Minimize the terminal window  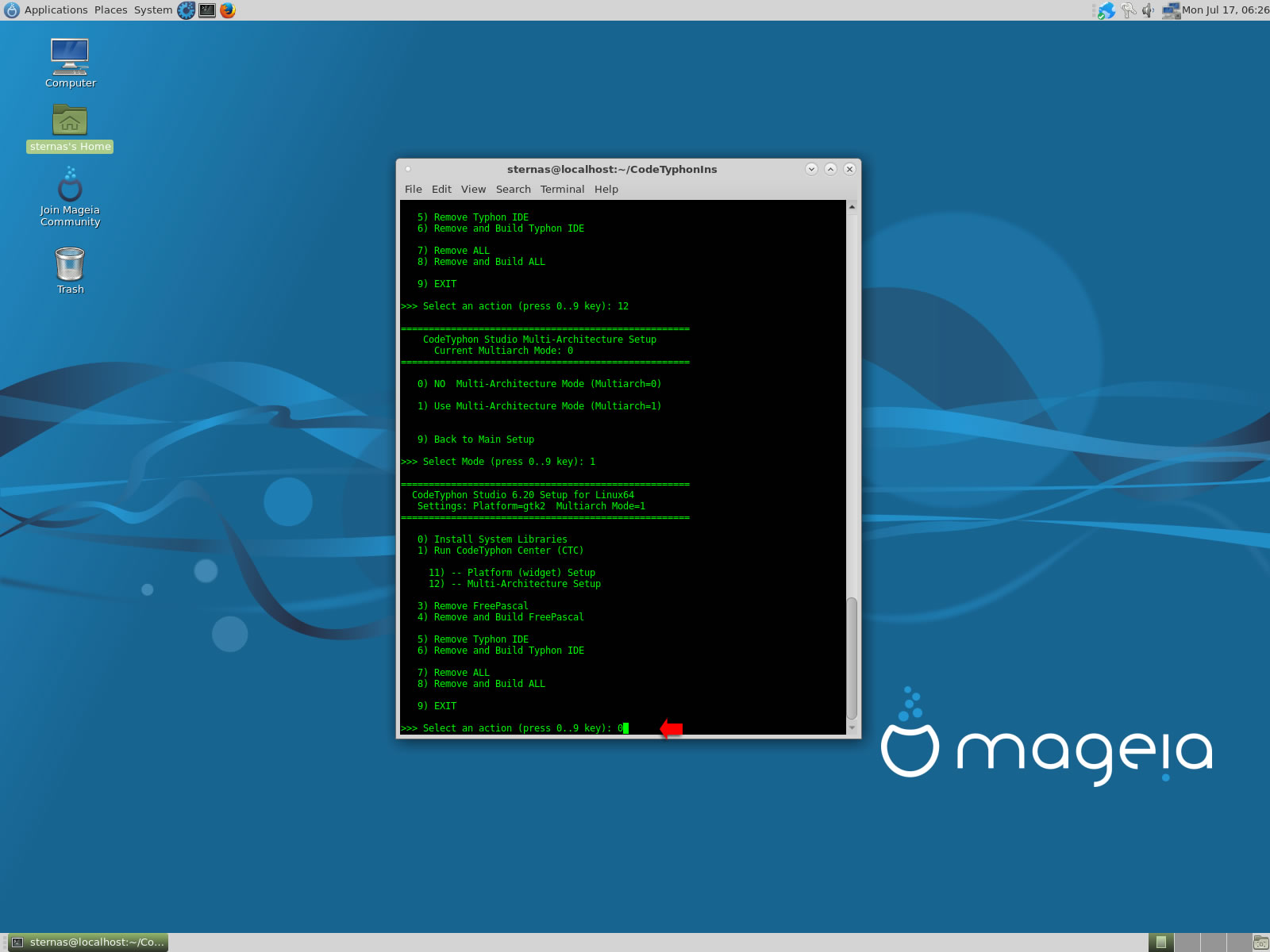811,169
